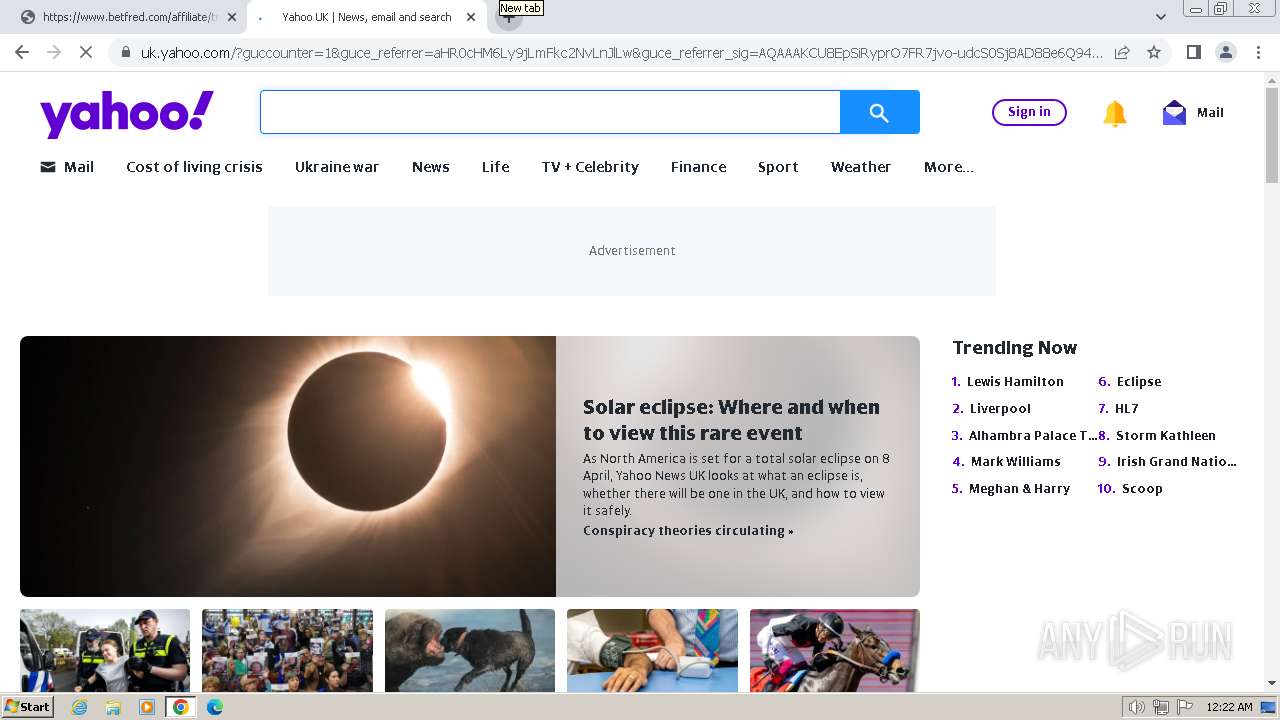1280x720 pixels.
Task: Switch to the betfred affiliate tab
Action: coord(128,17)
